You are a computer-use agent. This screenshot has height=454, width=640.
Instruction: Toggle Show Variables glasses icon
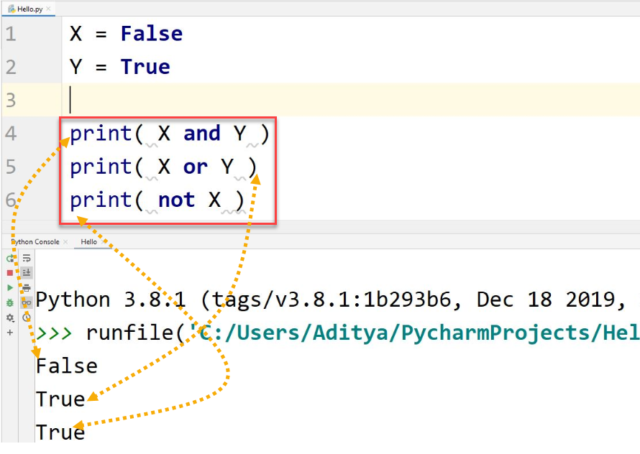pos(26,301)
